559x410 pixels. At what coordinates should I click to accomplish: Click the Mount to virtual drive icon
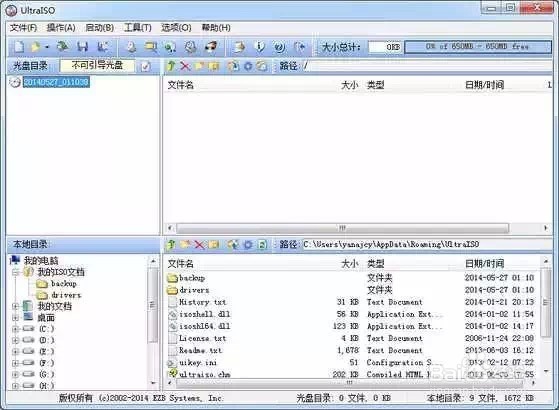[x=211, y=47]
